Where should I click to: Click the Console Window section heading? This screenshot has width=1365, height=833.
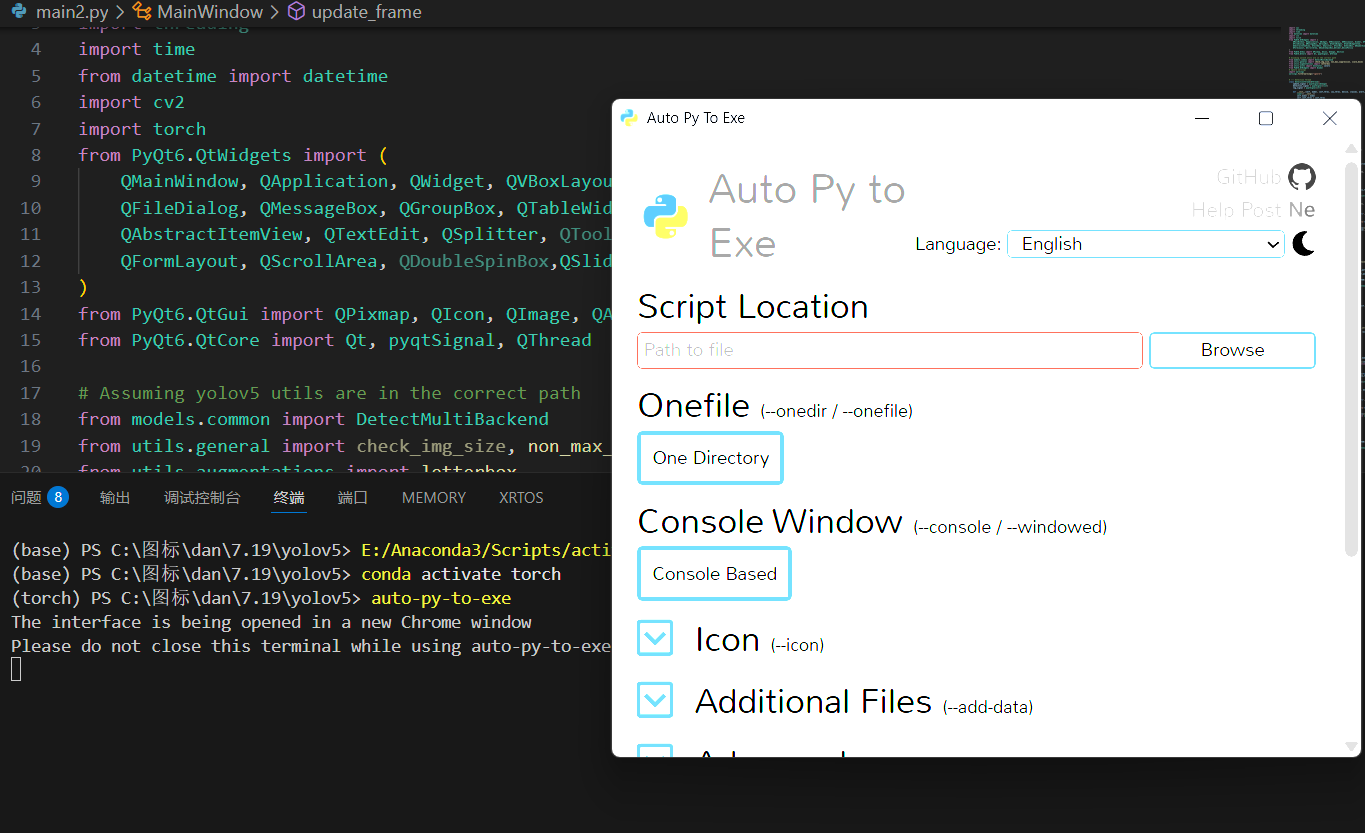coord(770,521)
